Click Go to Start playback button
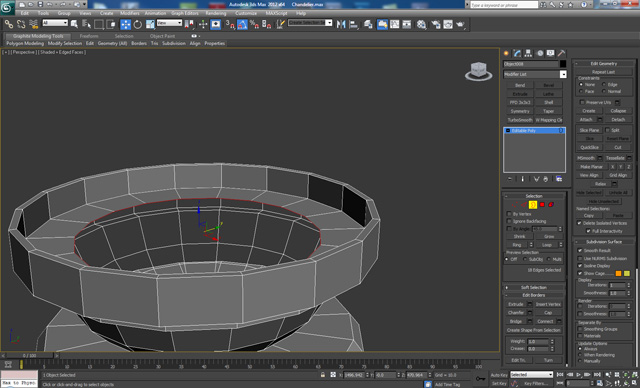Image resolution: width=640 pixels, height=388 pixels. pyautogui.click(x=560, y=375)
